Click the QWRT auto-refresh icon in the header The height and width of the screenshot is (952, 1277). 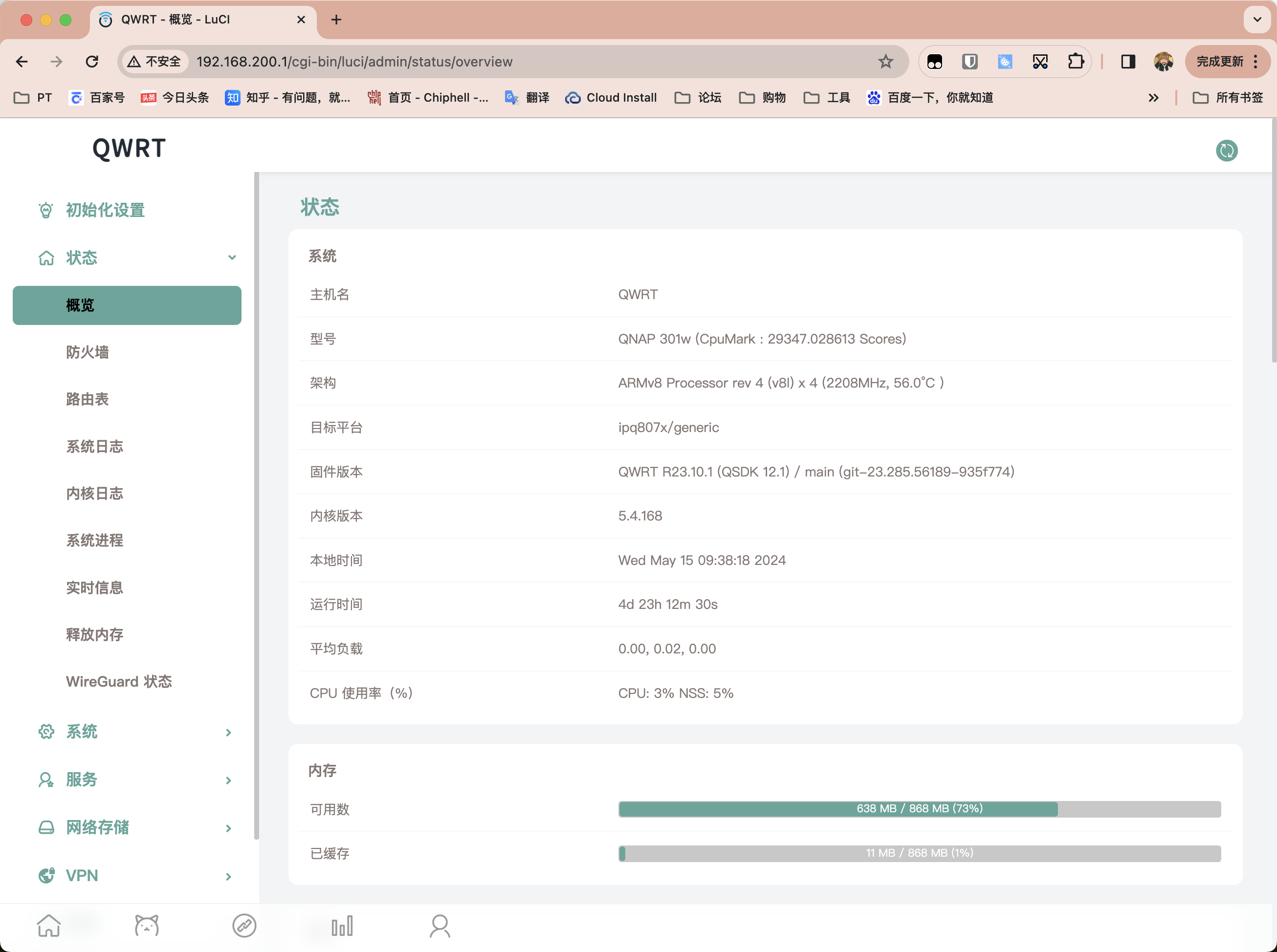coord(1226,151)
